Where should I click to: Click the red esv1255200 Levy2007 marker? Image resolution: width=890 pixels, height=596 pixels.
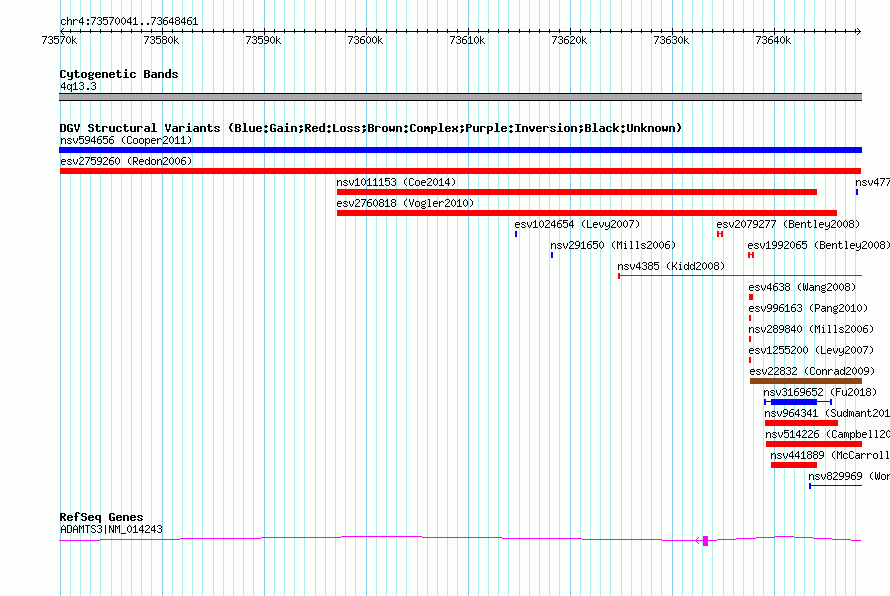tap(750, 360)
